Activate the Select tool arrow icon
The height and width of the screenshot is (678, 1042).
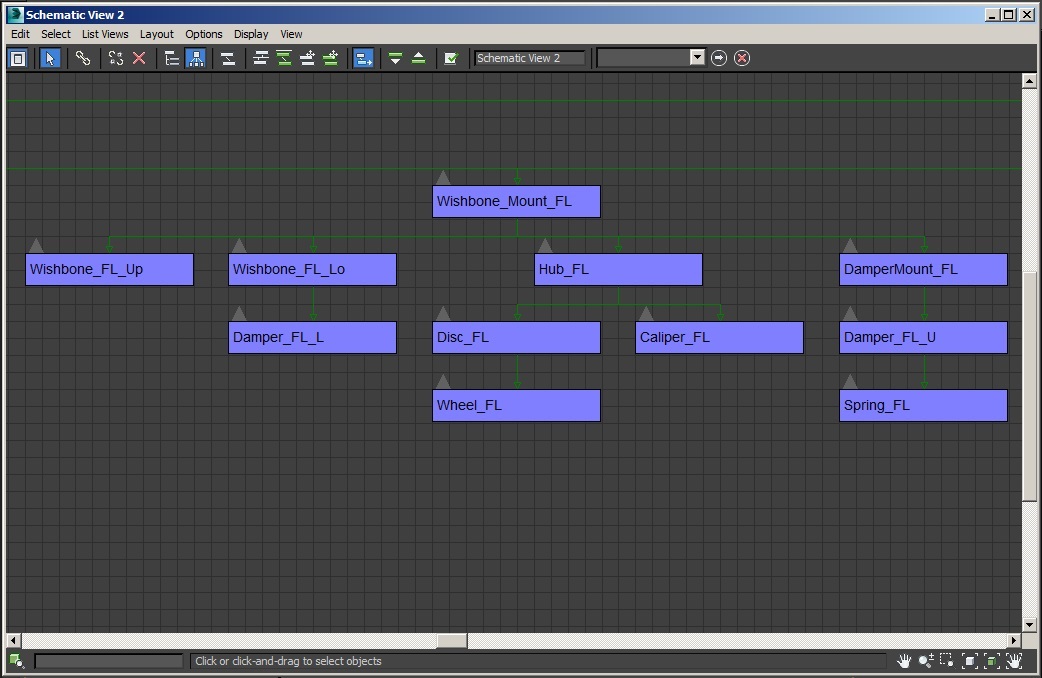pyautogui.click(x=50, y=58)
